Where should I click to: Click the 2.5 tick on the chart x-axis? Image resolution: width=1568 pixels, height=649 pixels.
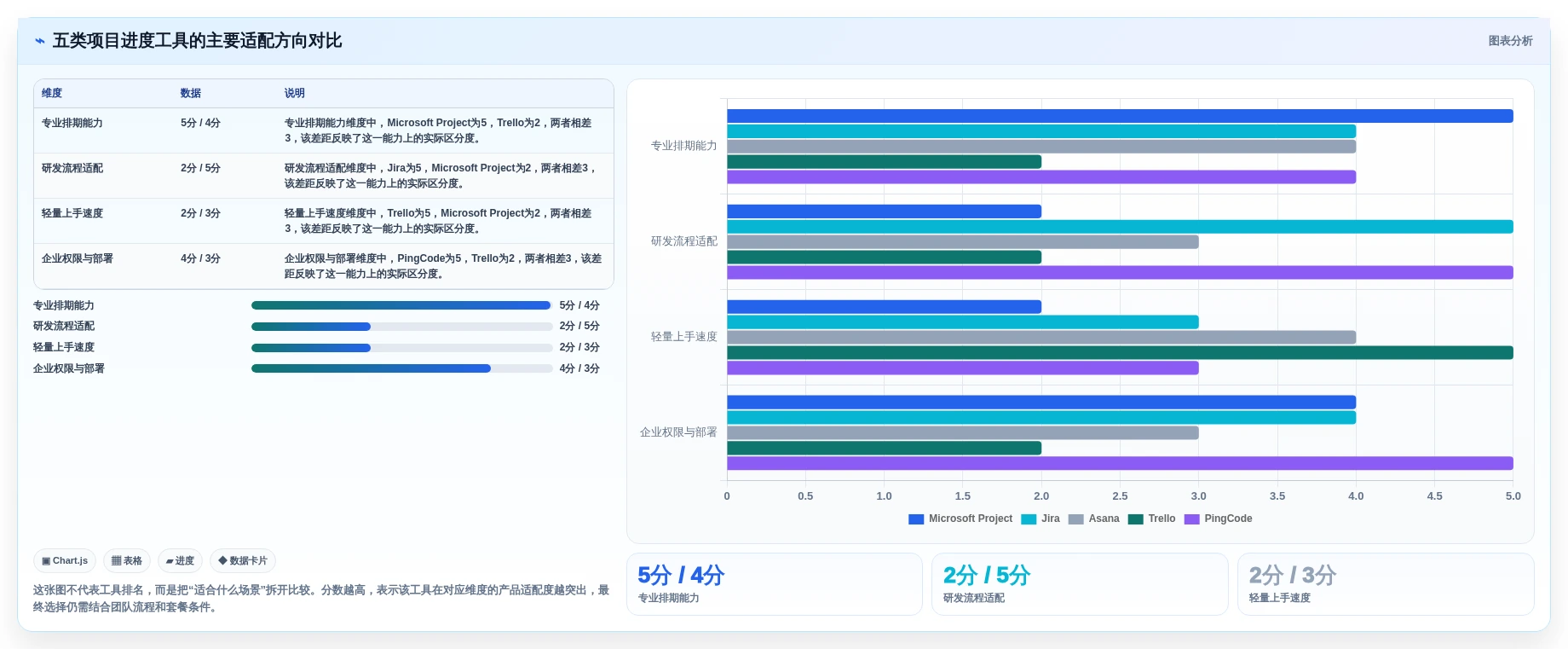point(1120,496)
